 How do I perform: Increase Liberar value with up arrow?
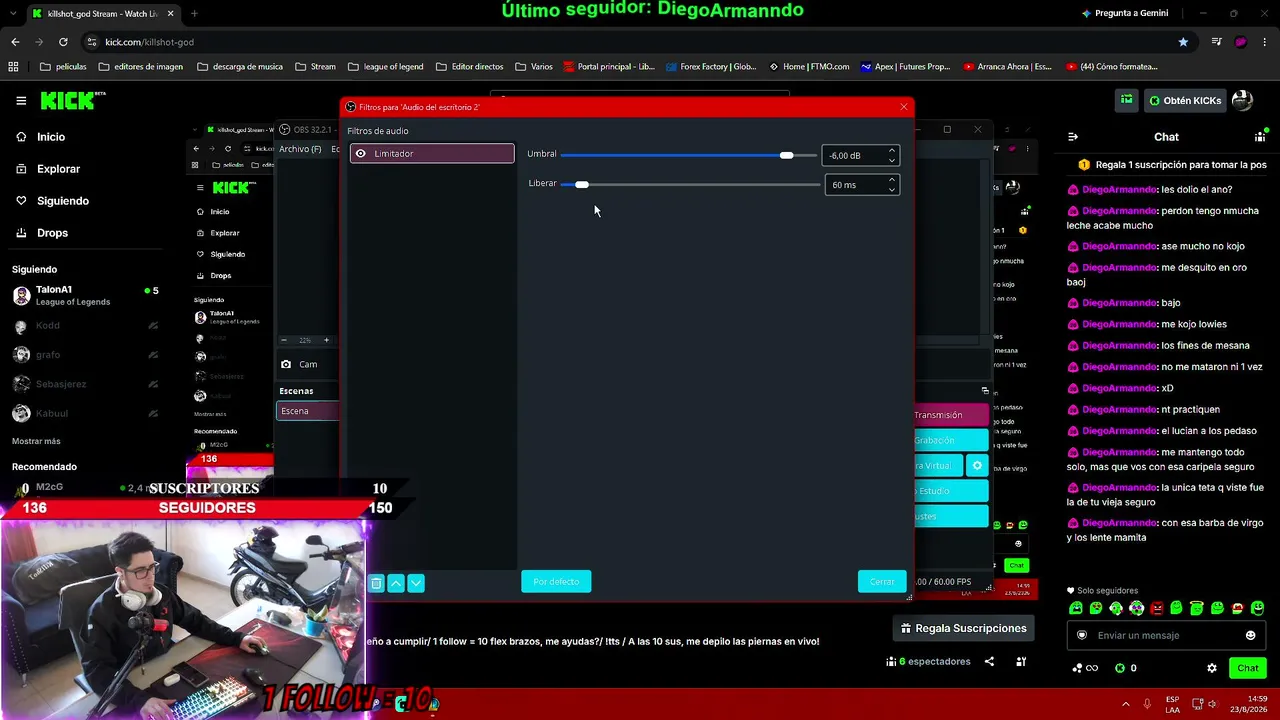pyautogui.click(x=892, y=180)
